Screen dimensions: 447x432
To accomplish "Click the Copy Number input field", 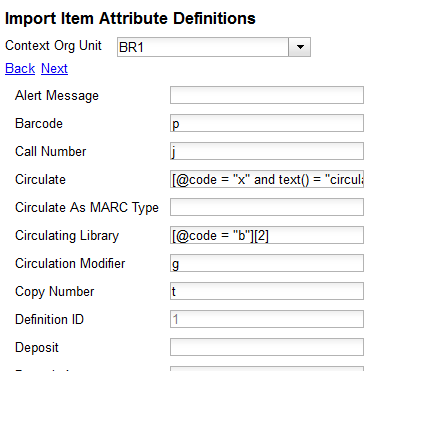I will point(267,291).
